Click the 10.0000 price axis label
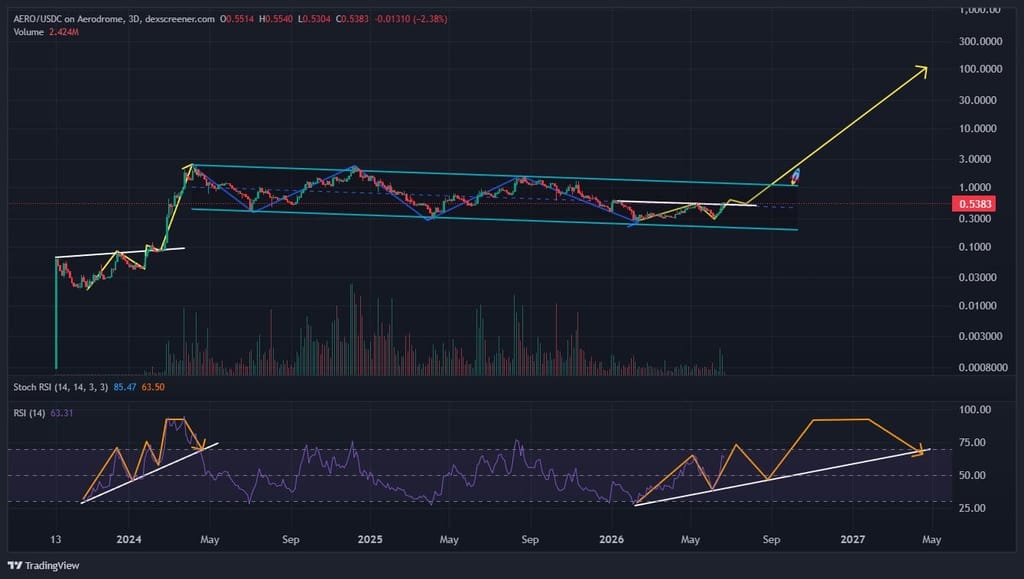 click(x=978, y=129)
